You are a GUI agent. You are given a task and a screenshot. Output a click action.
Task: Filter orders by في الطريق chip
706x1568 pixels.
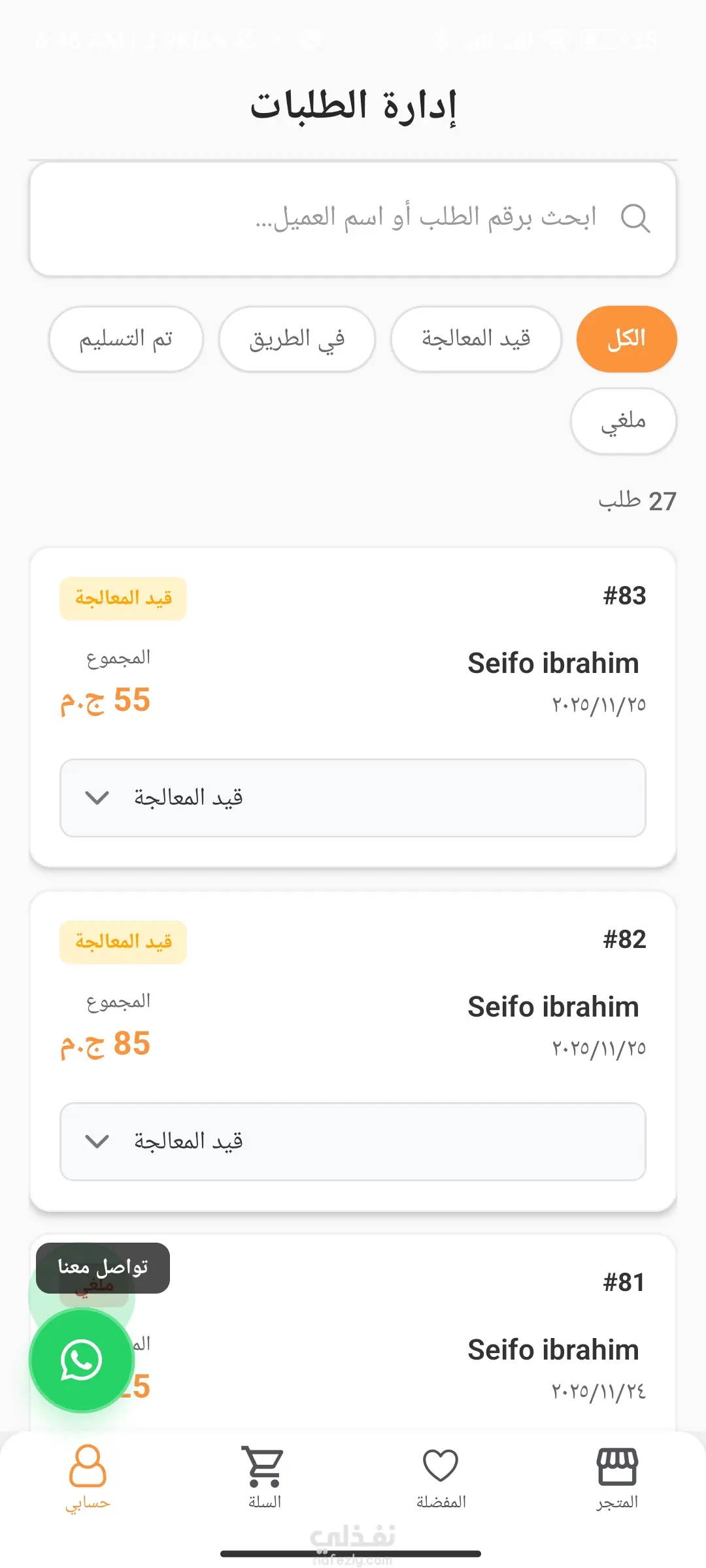[x=297, y=339]
